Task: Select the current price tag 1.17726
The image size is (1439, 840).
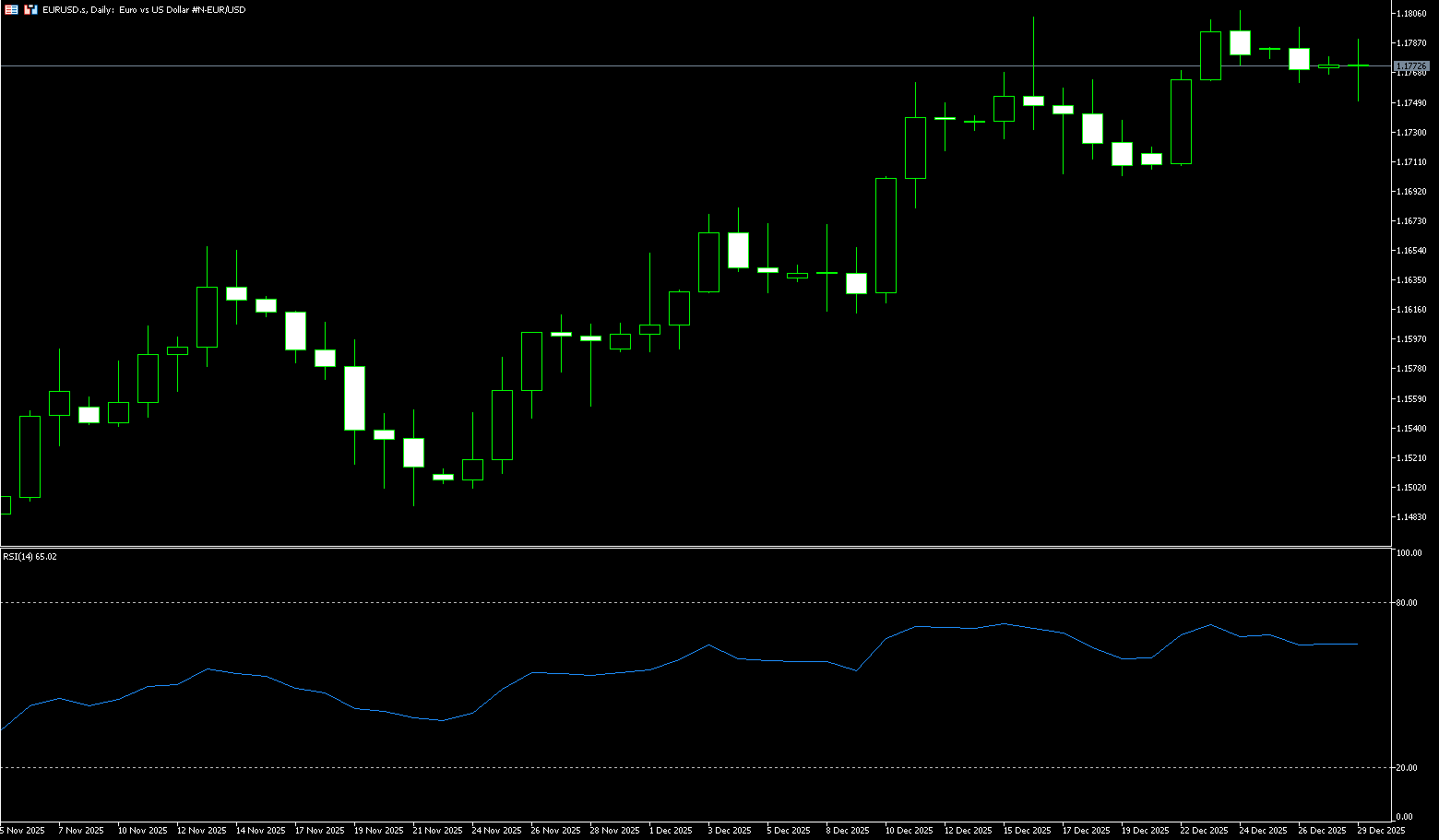Action: [1410, 66]
